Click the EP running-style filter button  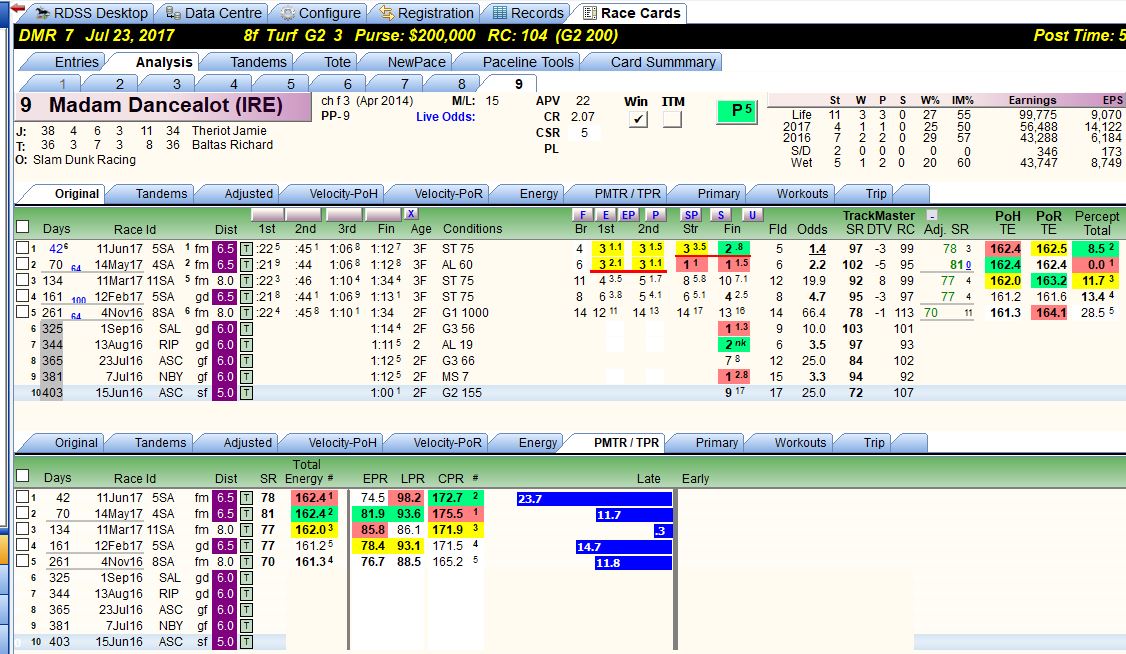point(628,215)
